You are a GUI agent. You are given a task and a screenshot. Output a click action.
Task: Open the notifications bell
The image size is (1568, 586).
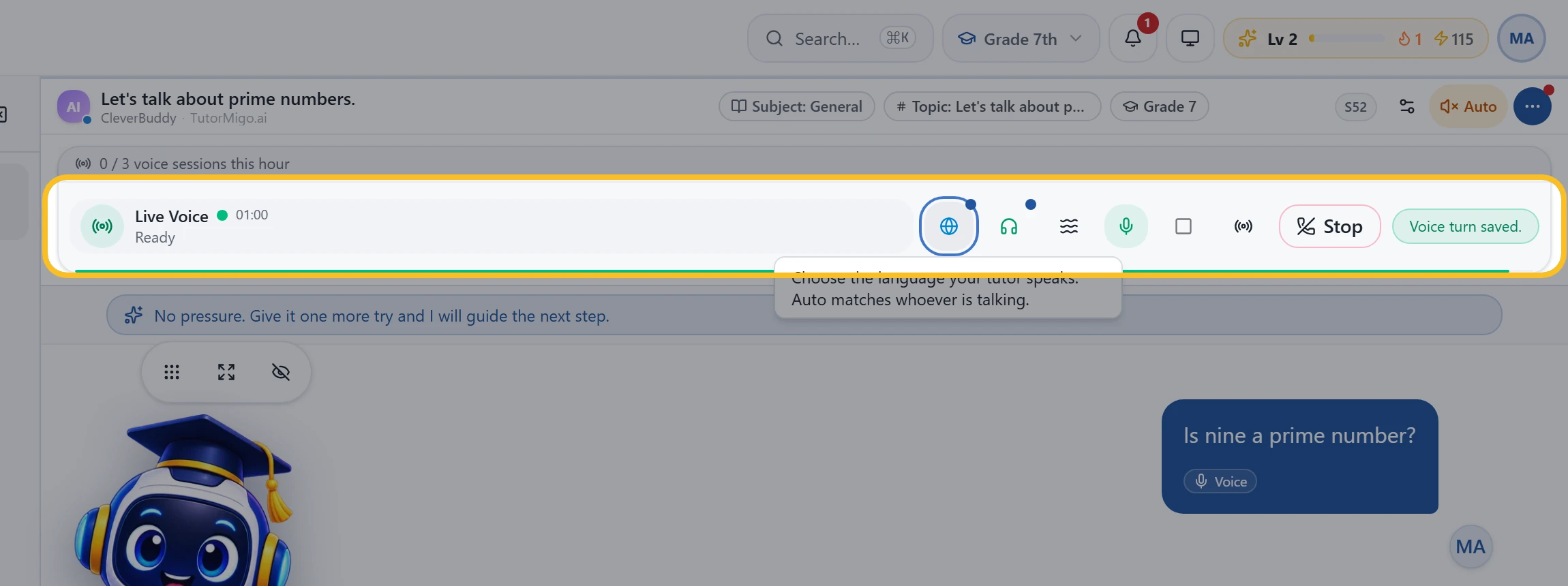pos(1133,39)
